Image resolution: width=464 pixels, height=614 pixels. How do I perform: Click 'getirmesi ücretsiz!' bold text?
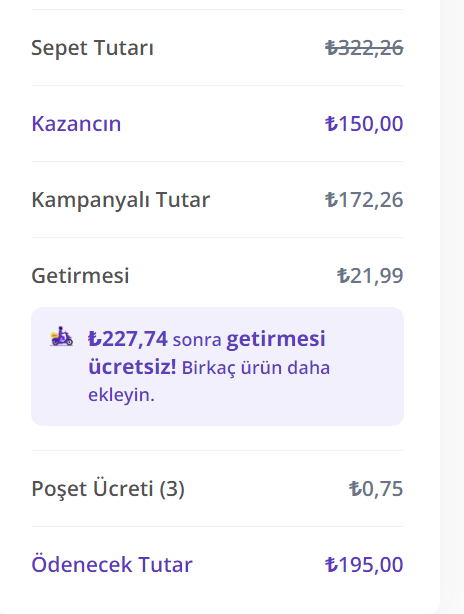coord(207,353)
